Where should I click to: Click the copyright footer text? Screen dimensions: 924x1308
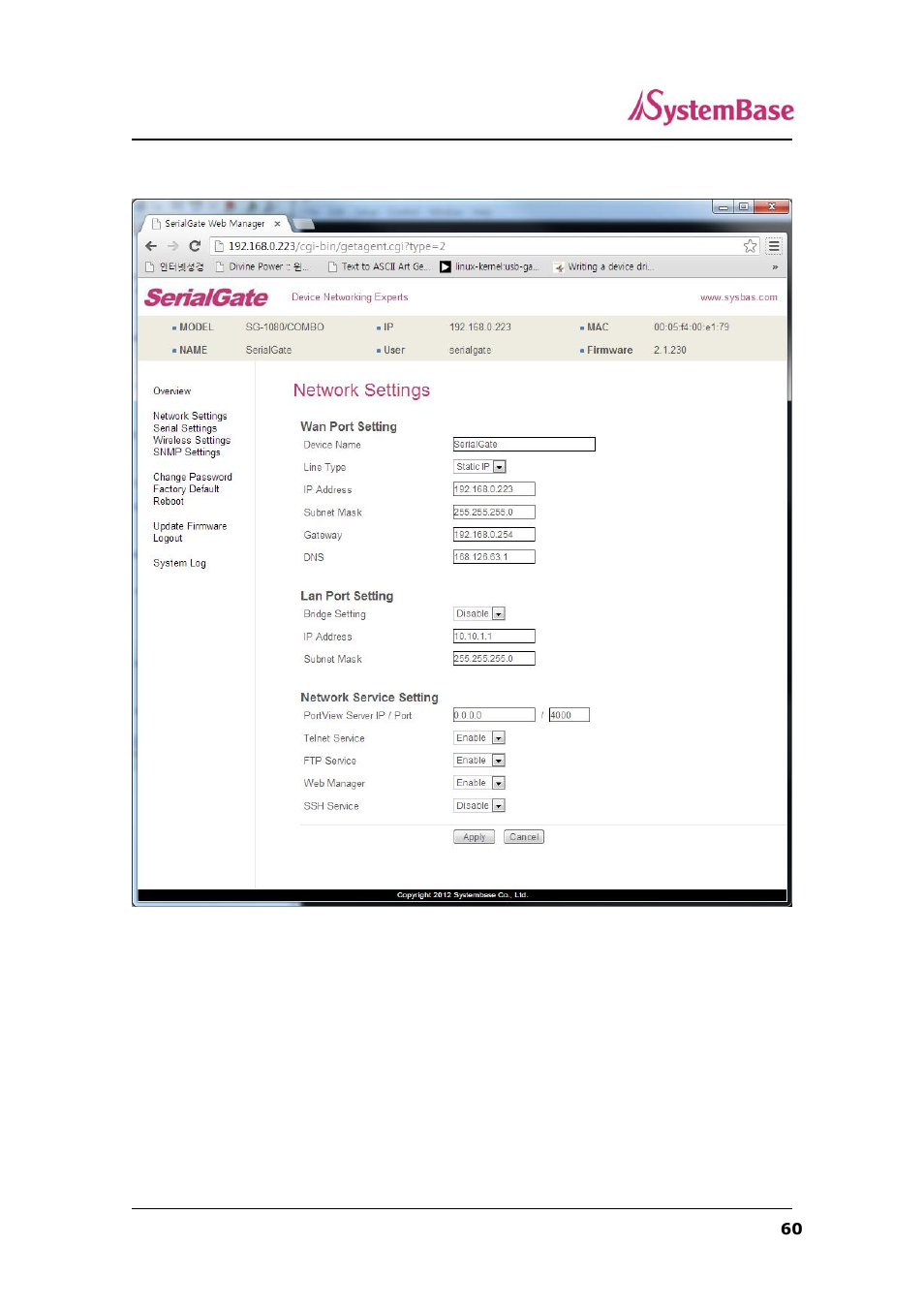[462, 895]
